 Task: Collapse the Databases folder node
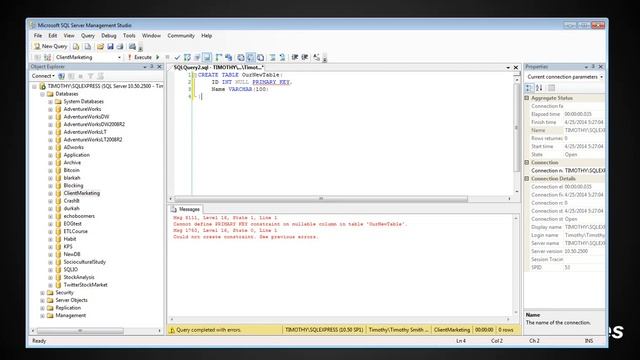(42, 94)
